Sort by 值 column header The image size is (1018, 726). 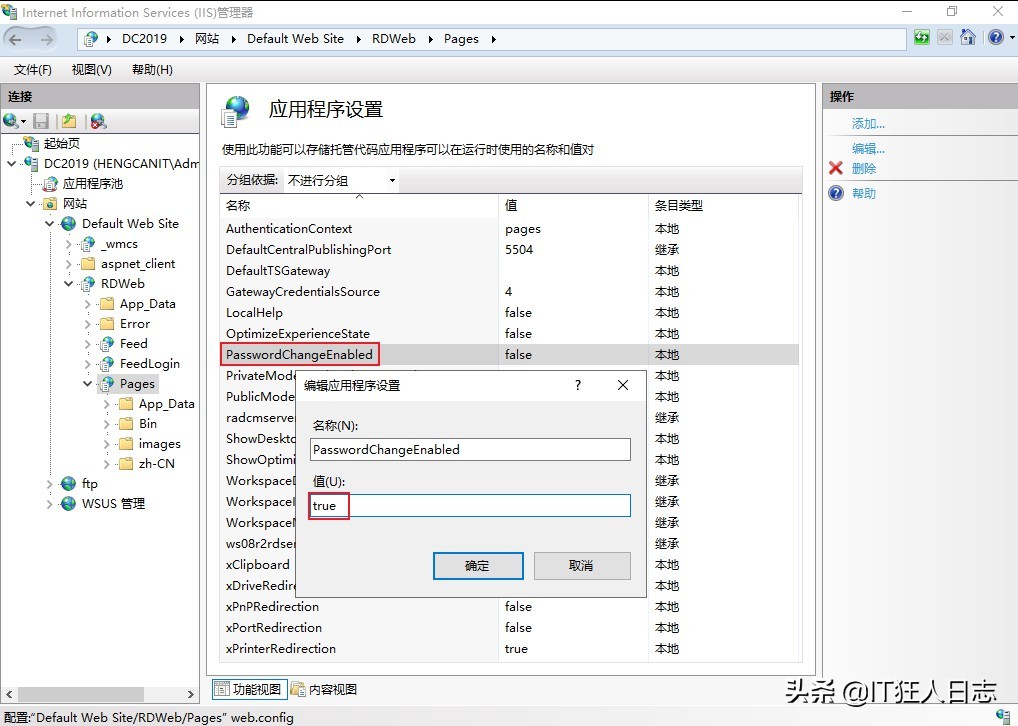click(x=573, y=206)
